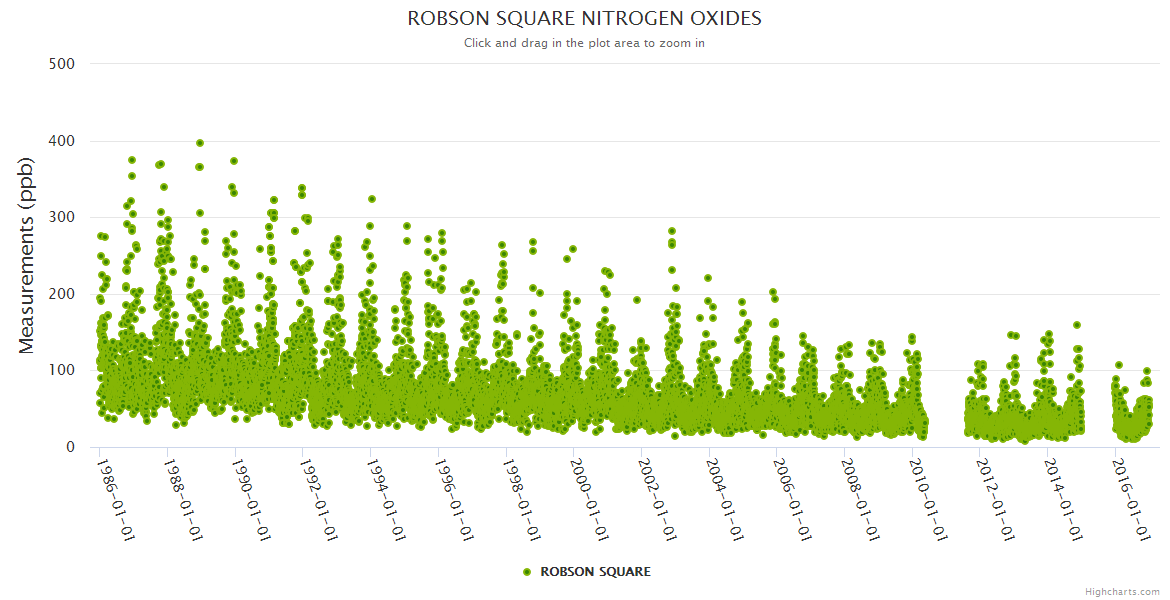Toggle the ROBSON SQUARE series legend label

point(595,572)
